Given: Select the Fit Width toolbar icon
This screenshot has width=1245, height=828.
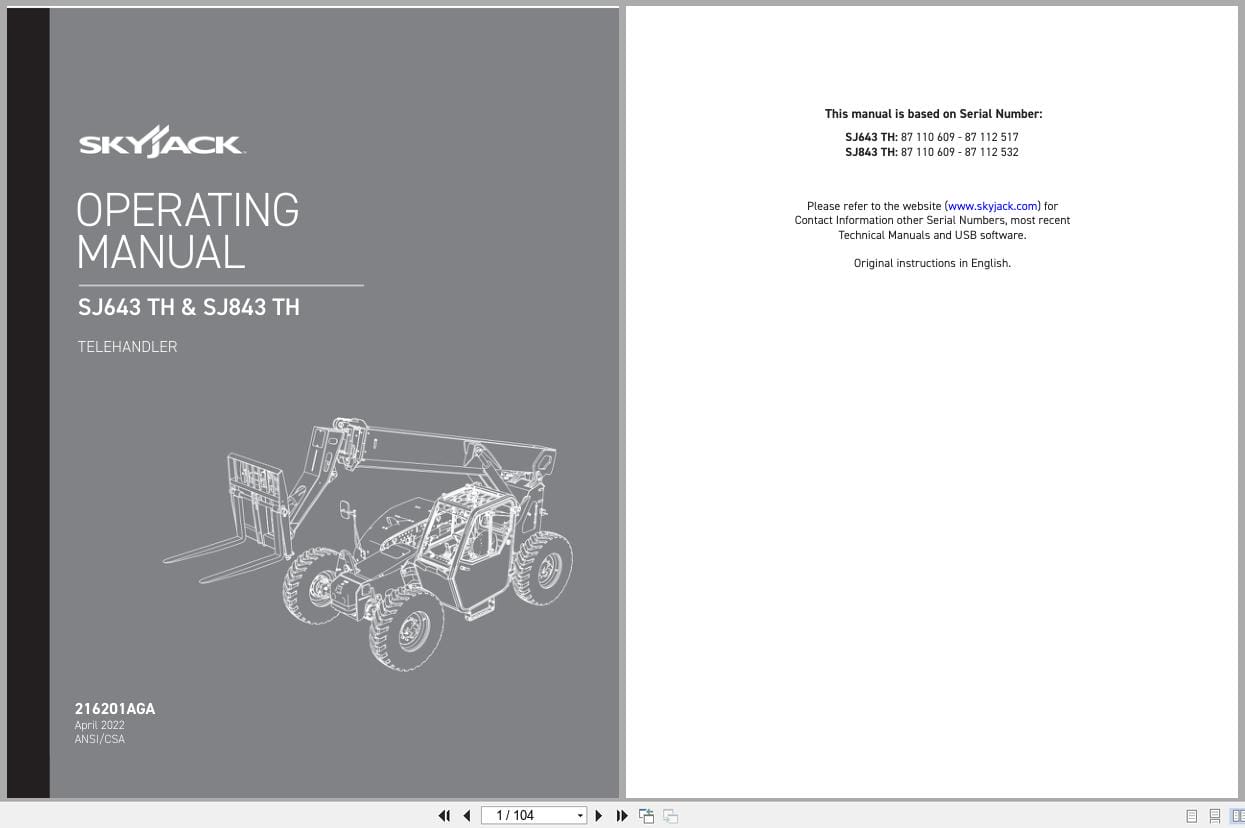Looking at the screenshot, I should point(670,815).
